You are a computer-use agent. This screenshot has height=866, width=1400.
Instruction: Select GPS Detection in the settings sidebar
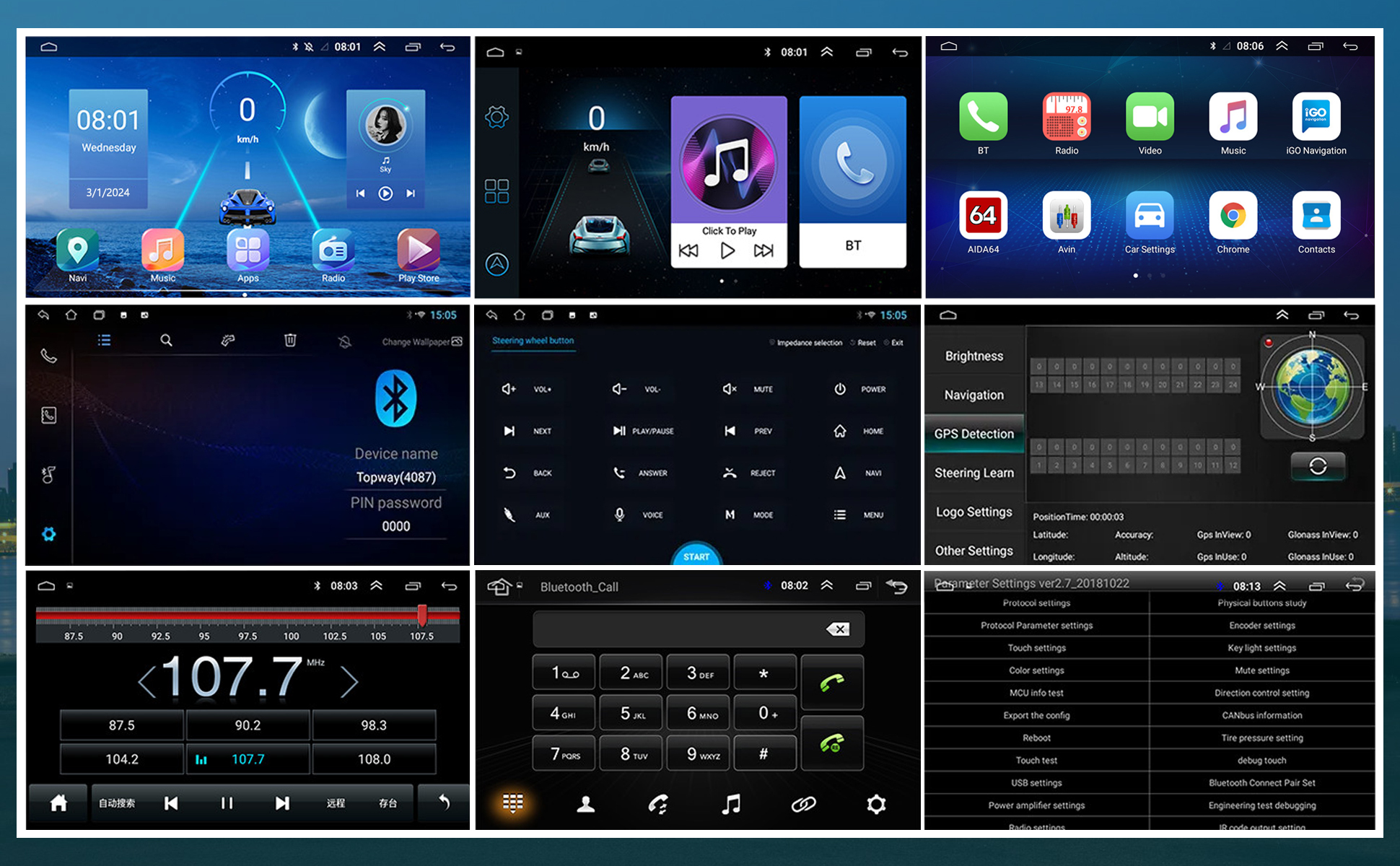974,434
